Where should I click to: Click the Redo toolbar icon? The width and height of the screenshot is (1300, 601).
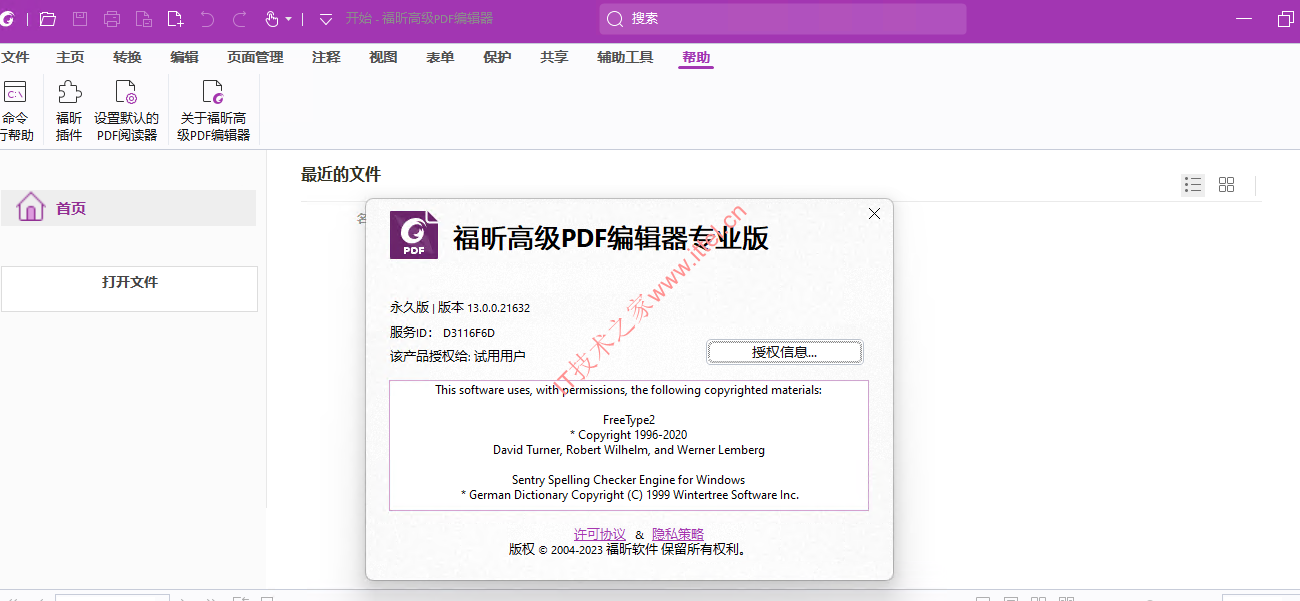click(x=238, y=18)
